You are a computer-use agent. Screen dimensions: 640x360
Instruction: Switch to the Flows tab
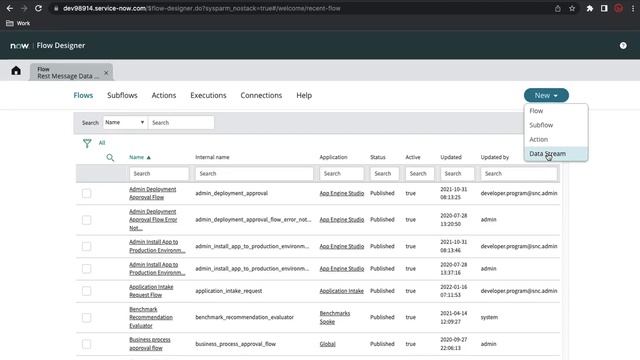pyautogui.click(x=83, y=95)
